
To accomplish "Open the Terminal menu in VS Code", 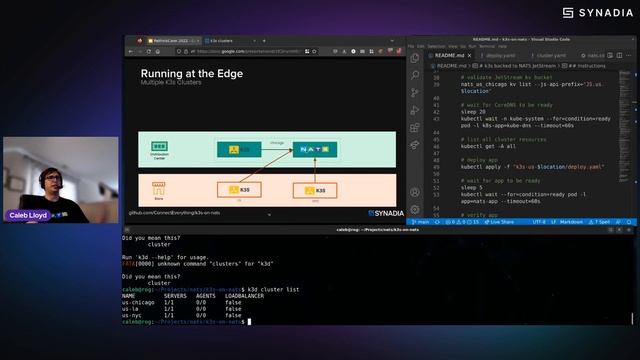I will click(487, 47).
